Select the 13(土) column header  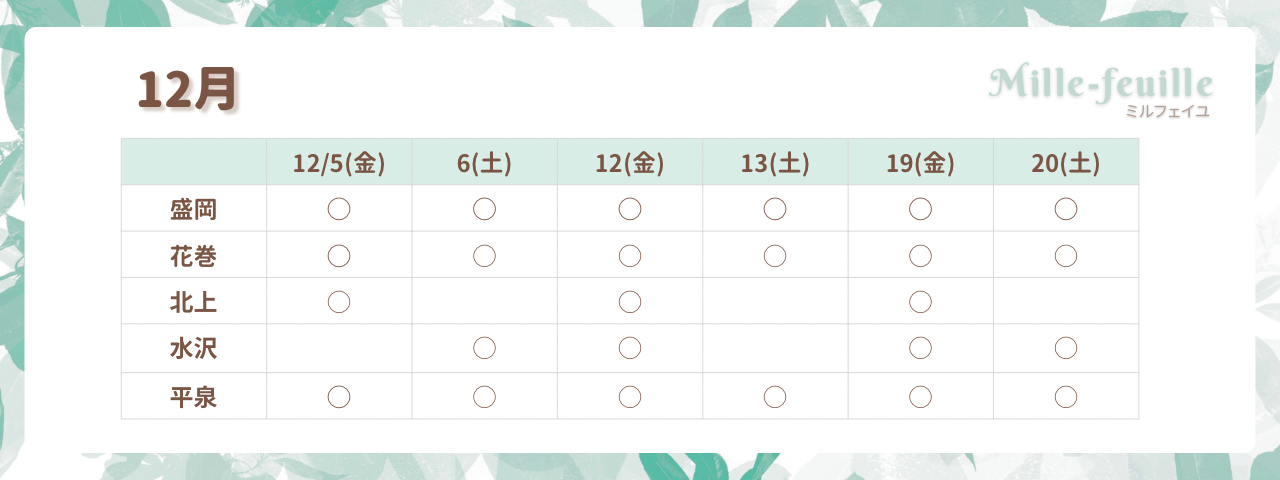[x=775, y=163]
